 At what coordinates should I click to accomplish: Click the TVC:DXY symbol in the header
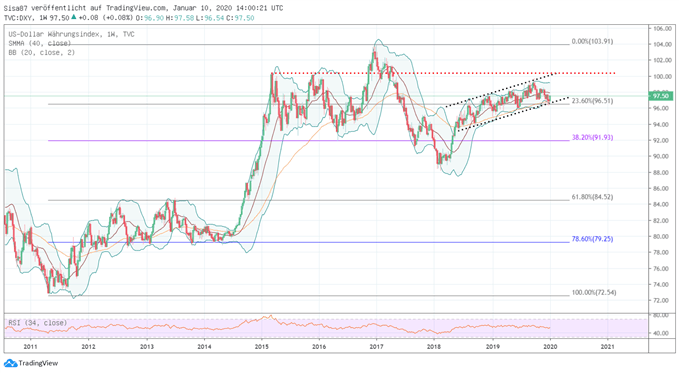tap(19, 18)
